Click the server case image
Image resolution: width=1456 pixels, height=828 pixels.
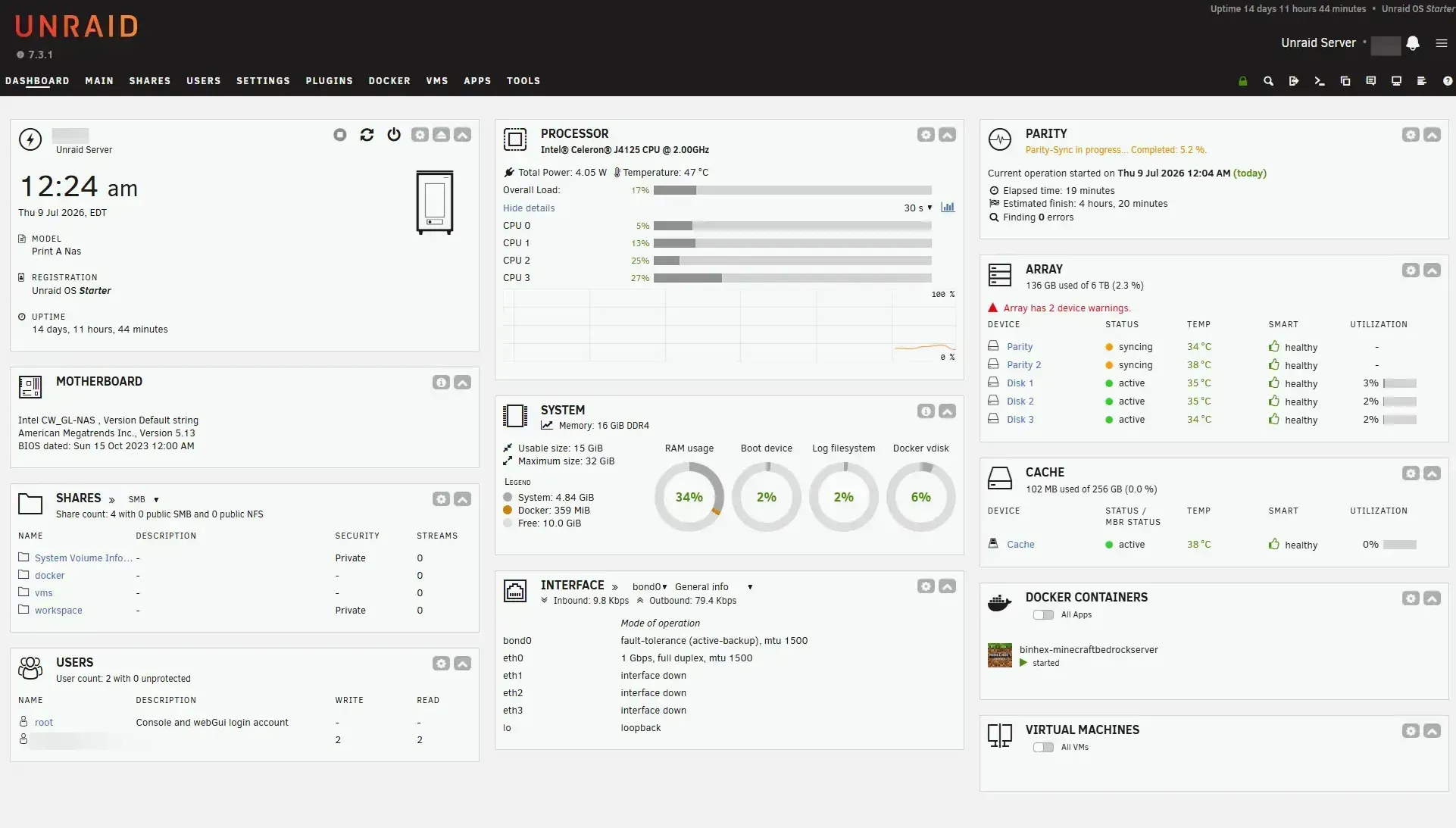tap(435, 202)
